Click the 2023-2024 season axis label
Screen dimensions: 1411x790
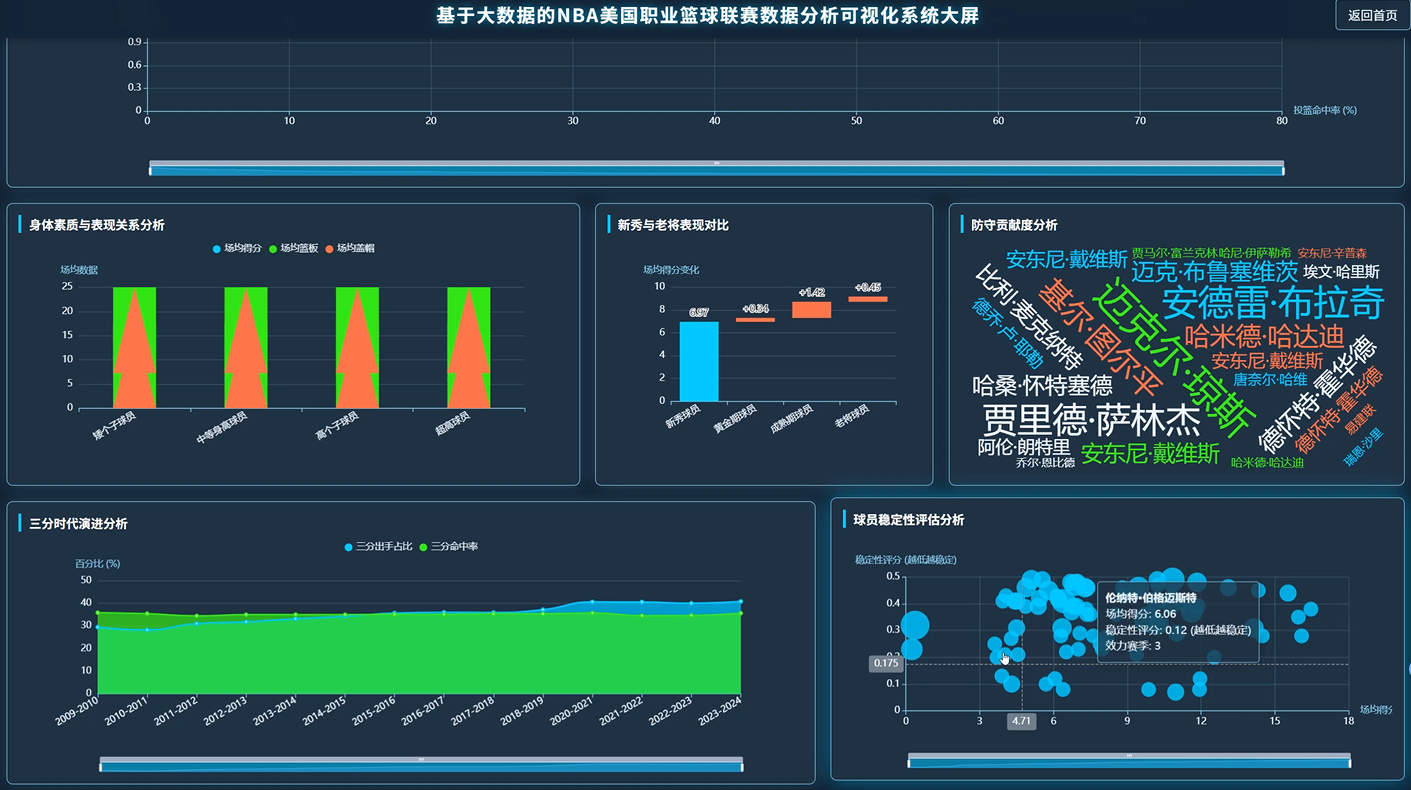pos(721,711)
